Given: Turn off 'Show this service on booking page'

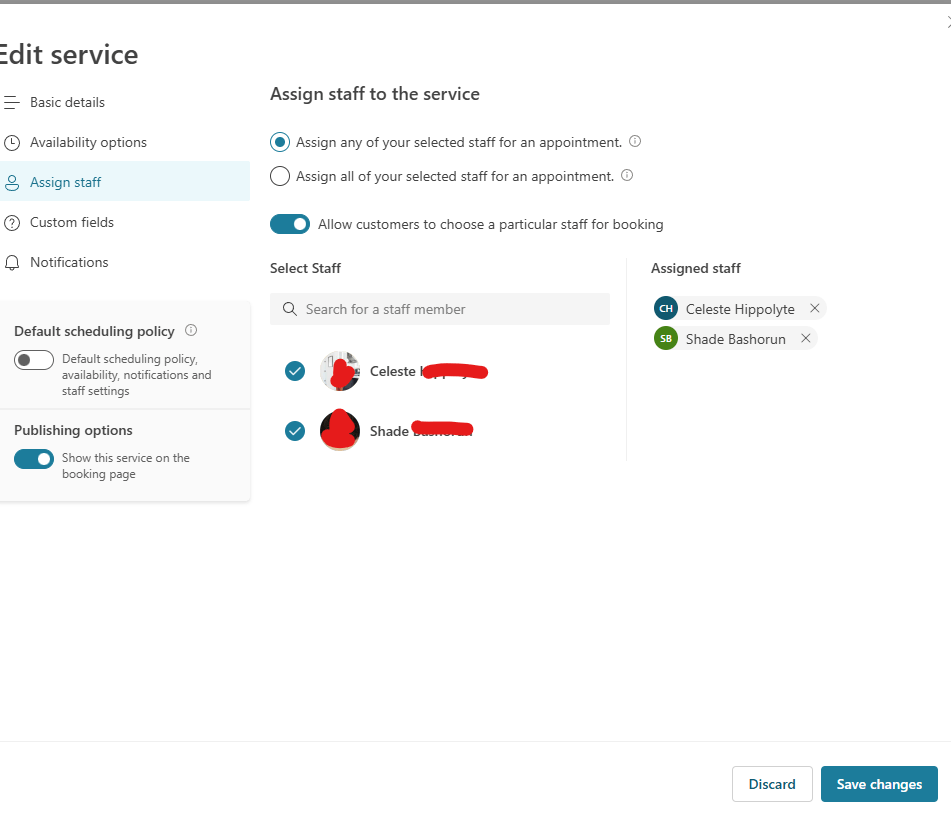Looking at the screenshot, I should pyautogui.click(x=33, y=459).
